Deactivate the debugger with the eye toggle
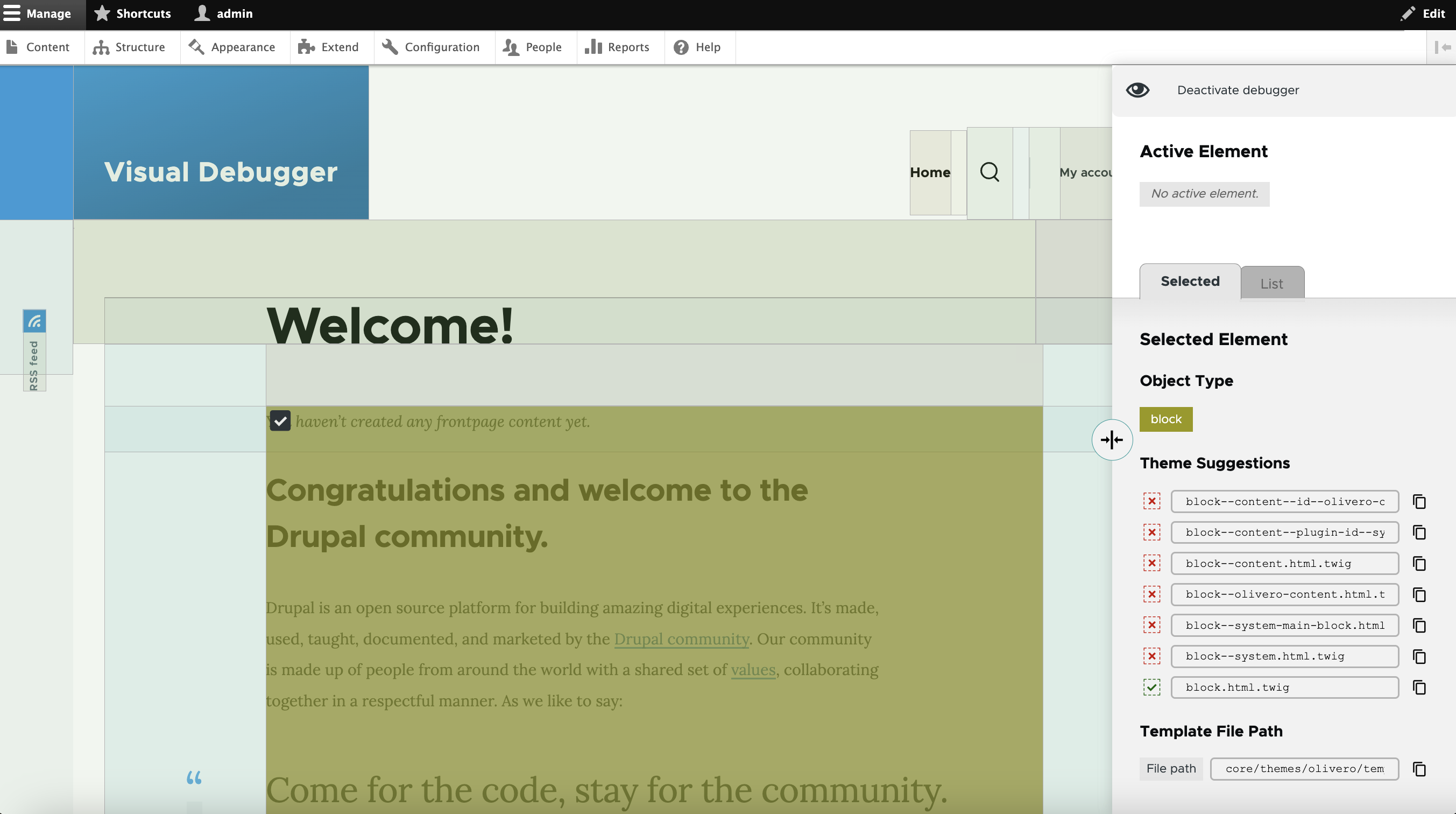The height and width of the screenshot is (814, 1456). tap(1138, 89)
